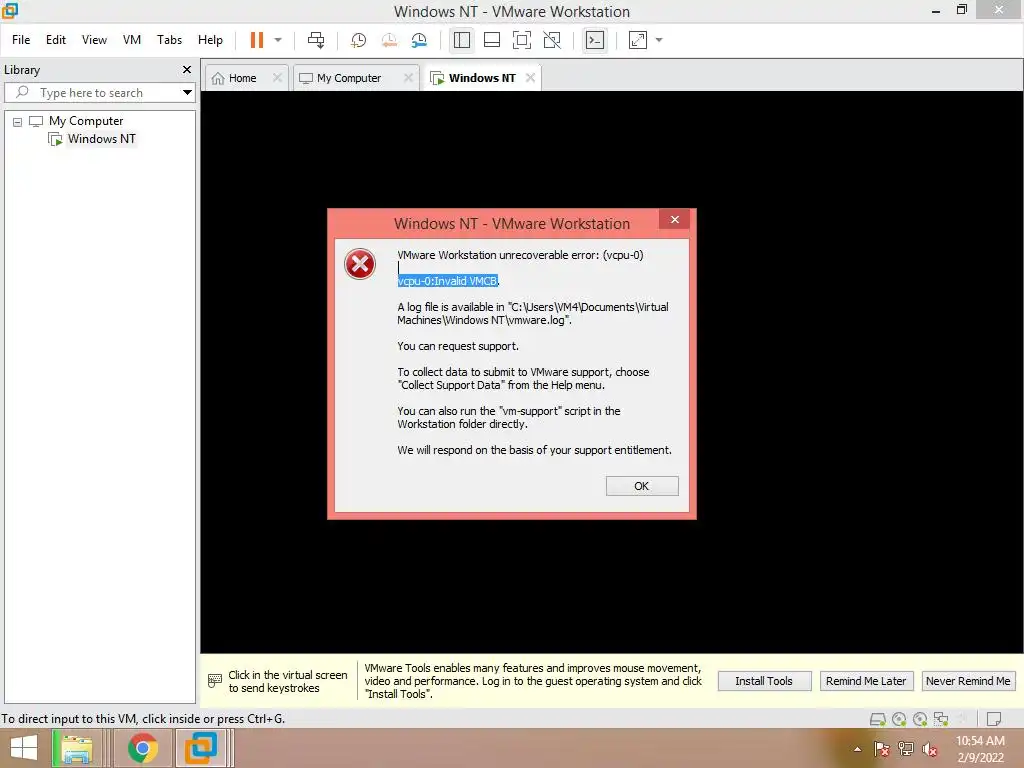Click the Action Center flag tray icon
This screenshot has width=1024, height=768.
(882, 749)
